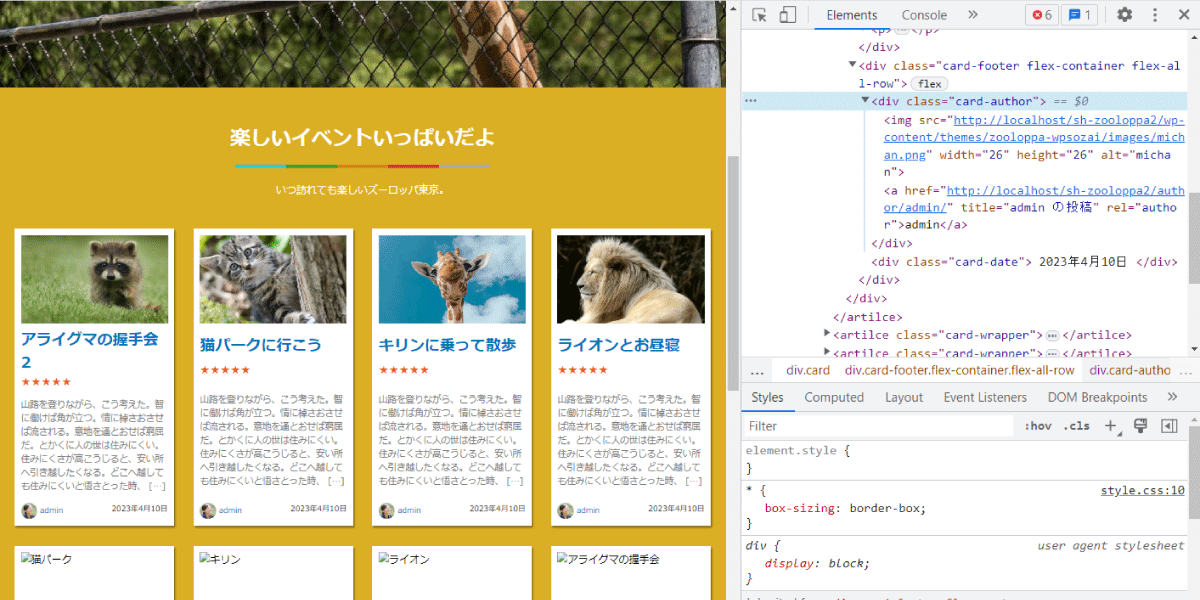The width and height of the screenshot is (1200, 600).
Task: Open the giraffe card thumbnail
Action: (x=452, y=279)
